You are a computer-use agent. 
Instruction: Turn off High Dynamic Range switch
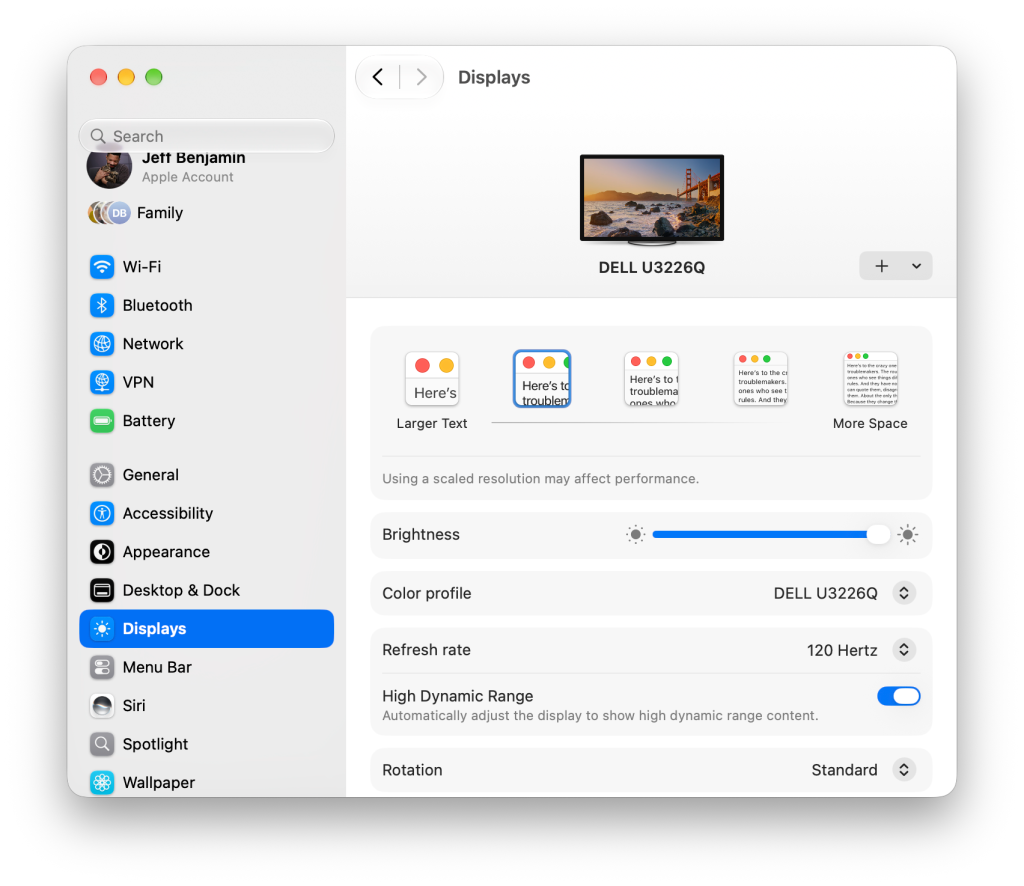coord(899,697)
